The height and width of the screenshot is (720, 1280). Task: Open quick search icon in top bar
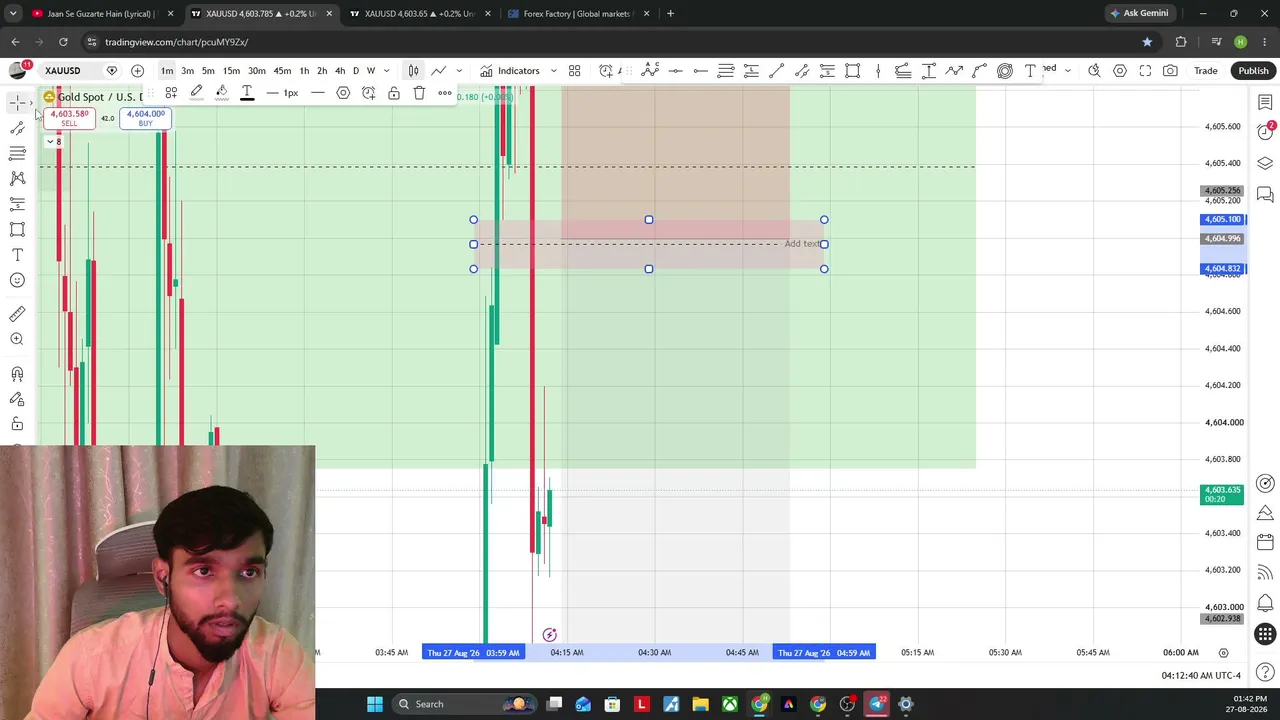1094,71
